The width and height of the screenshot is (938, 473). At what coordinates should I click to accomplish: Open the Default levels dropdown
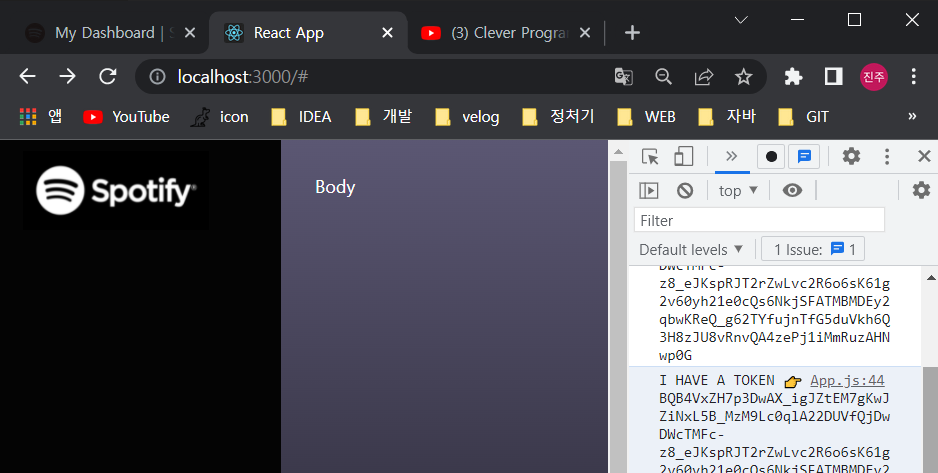(x=691, y=249)
